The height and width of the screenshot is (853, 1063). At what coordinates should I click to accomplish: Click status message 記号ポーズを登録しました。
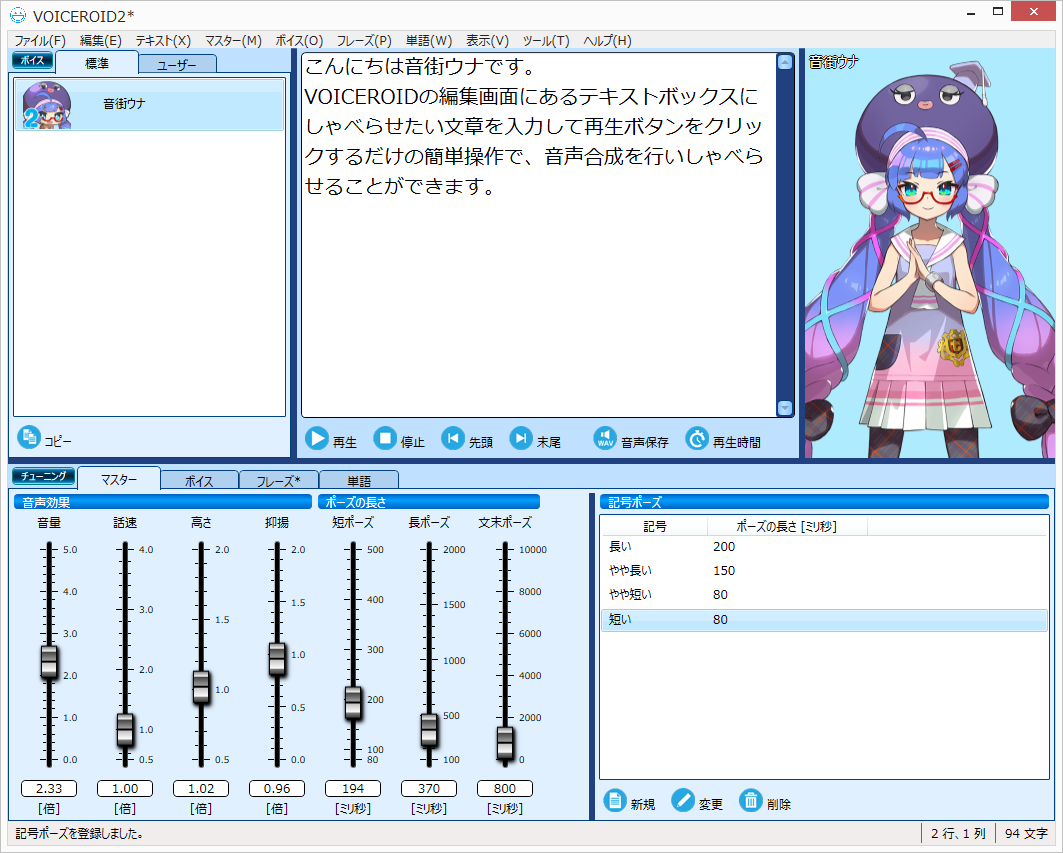[79, 833]
